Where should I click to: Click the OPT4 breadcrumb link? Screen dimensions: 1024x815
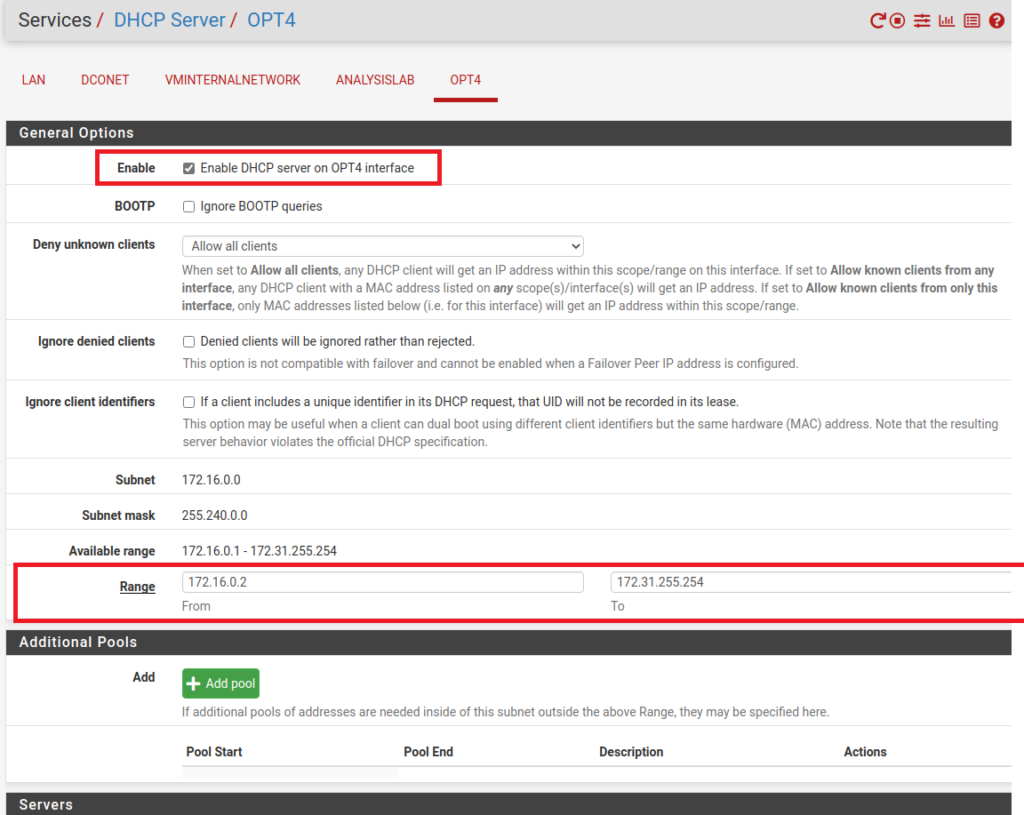(x=270, y=20)
